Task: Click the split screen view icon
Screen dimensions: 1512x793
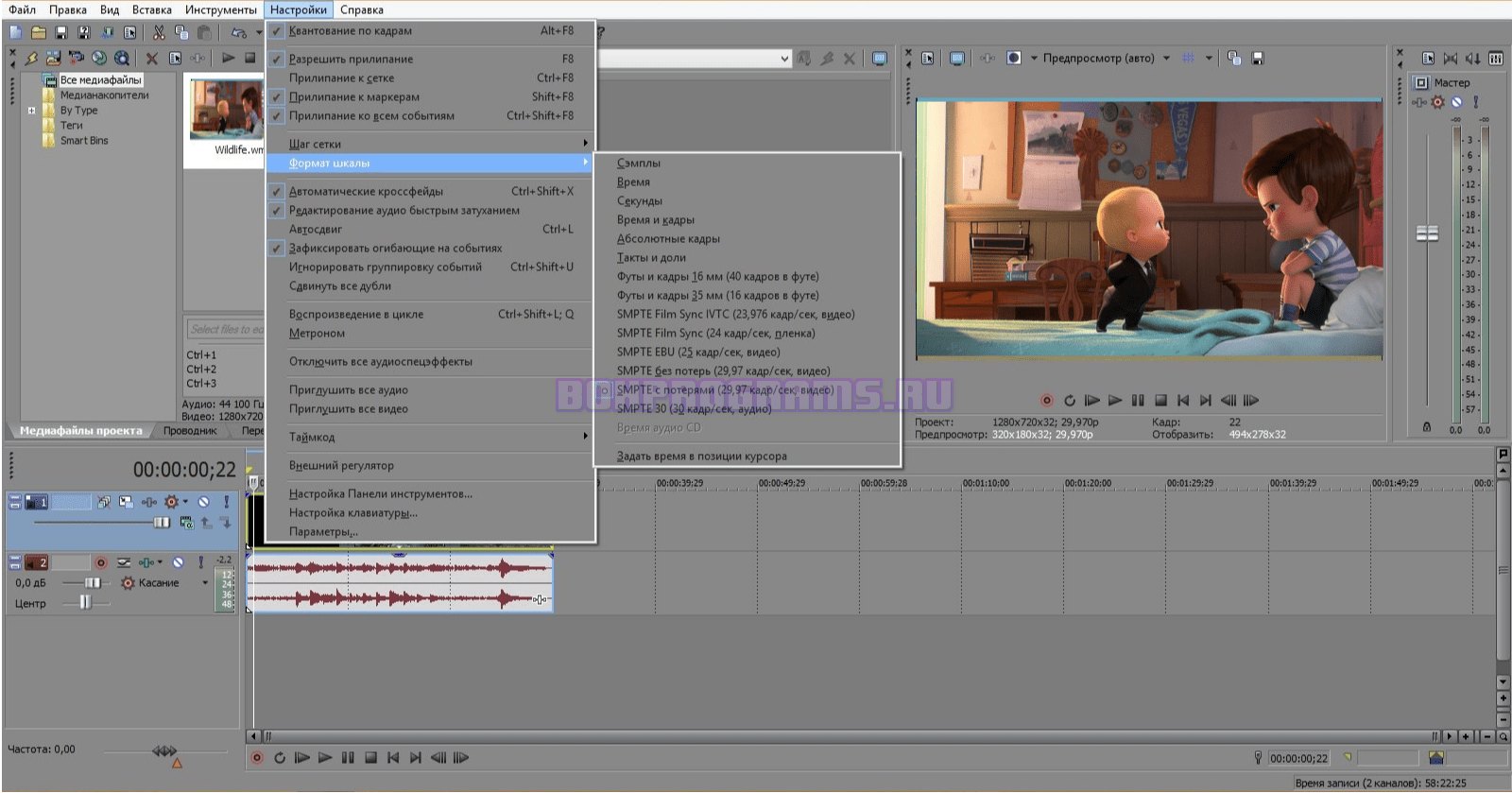Action: [1014, 59]
